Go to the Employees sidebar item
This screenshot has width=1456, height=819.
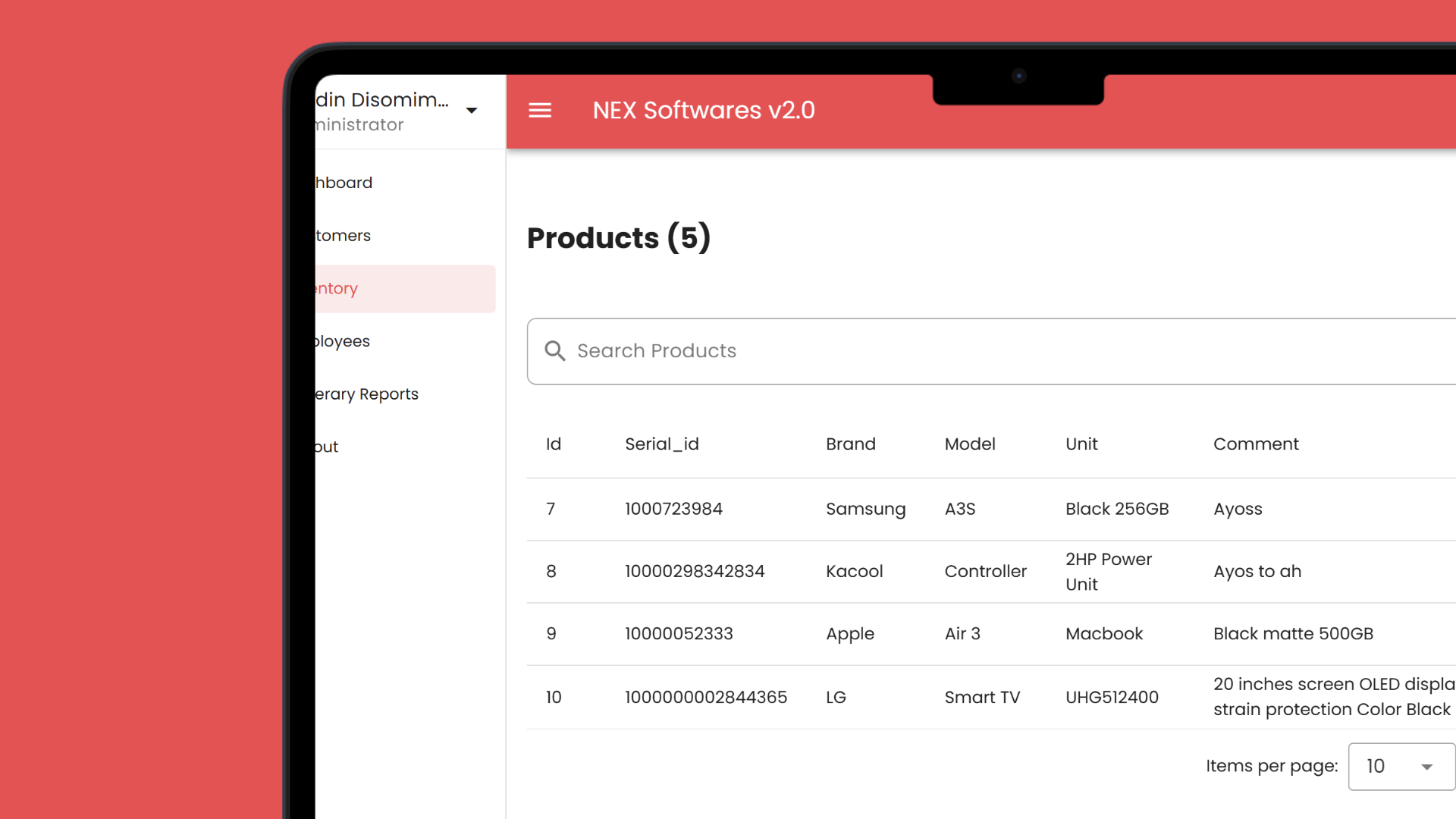coord(344,341)
